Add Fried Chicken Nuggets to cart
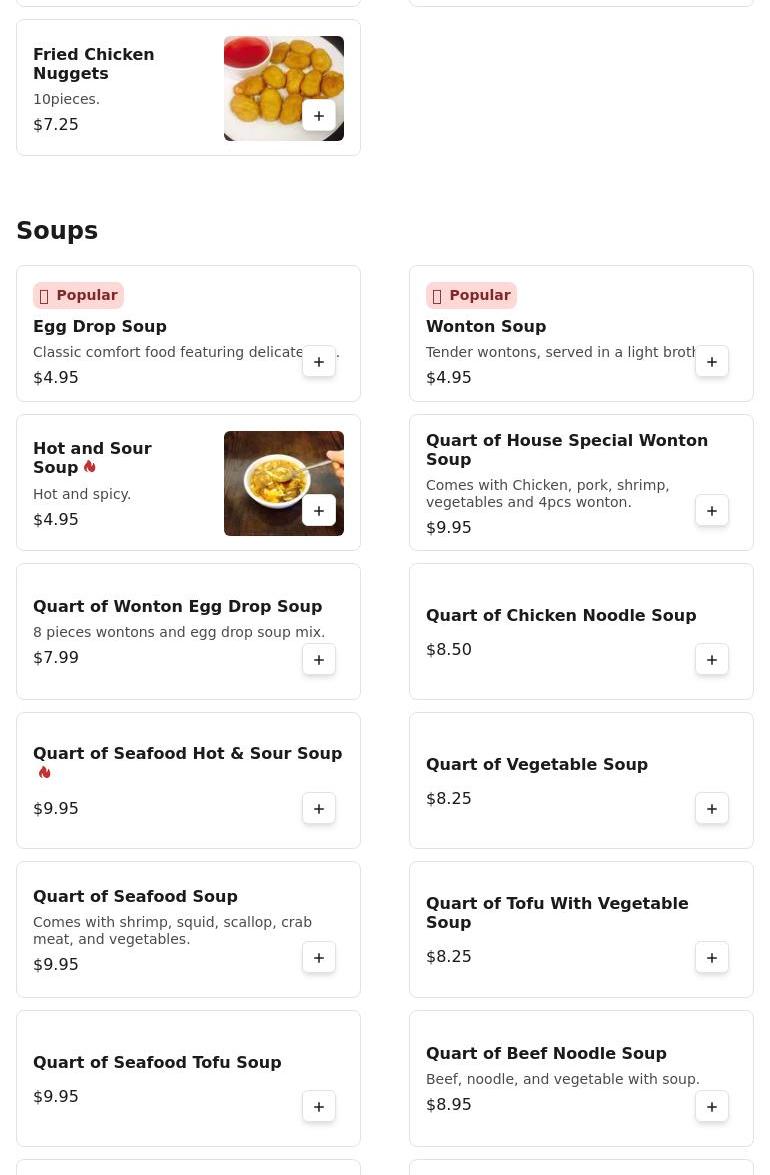This screenshot has width=770, height=1175. click(x=318, y=116)
